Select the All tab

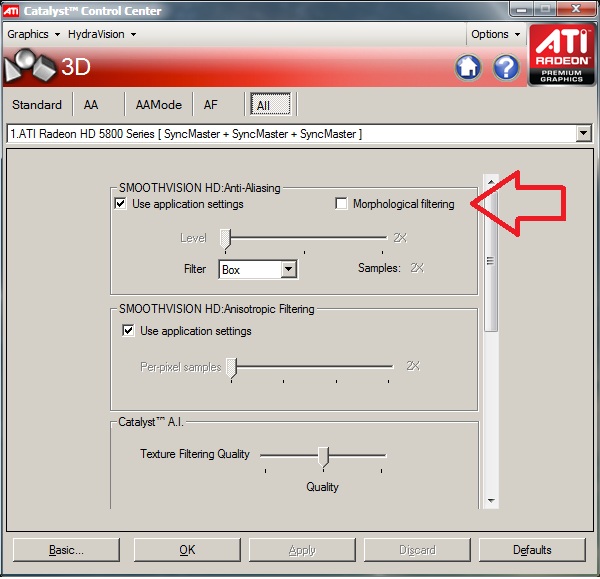pos(271,104)
